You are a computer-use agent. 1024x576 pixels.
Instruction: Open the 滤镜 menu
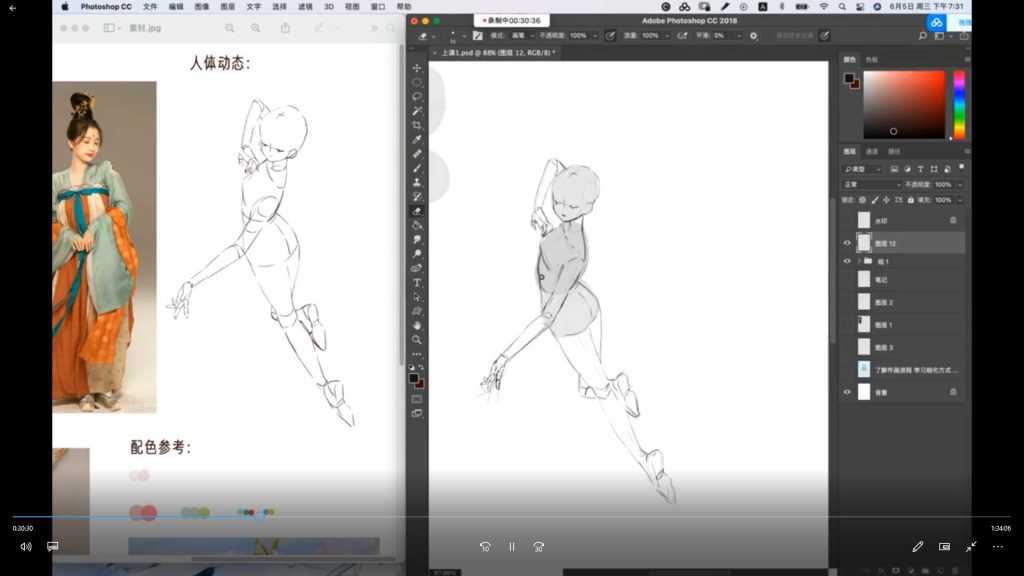coord(305,6)
